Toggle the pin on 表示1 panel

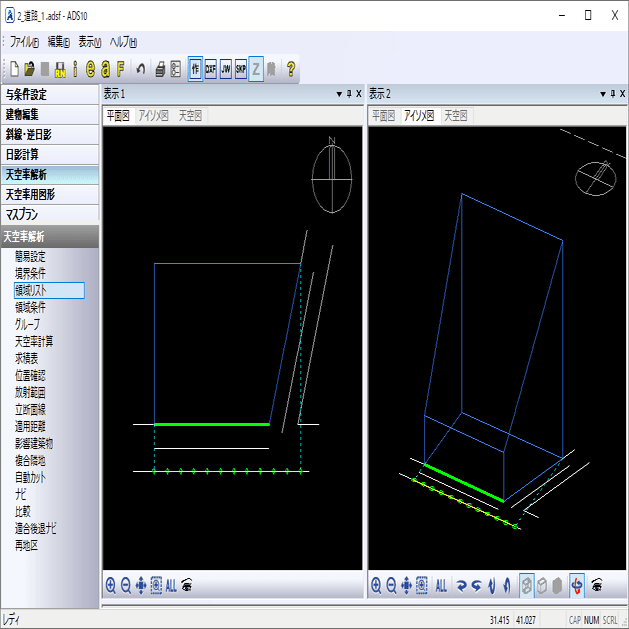tap(349, 94)
